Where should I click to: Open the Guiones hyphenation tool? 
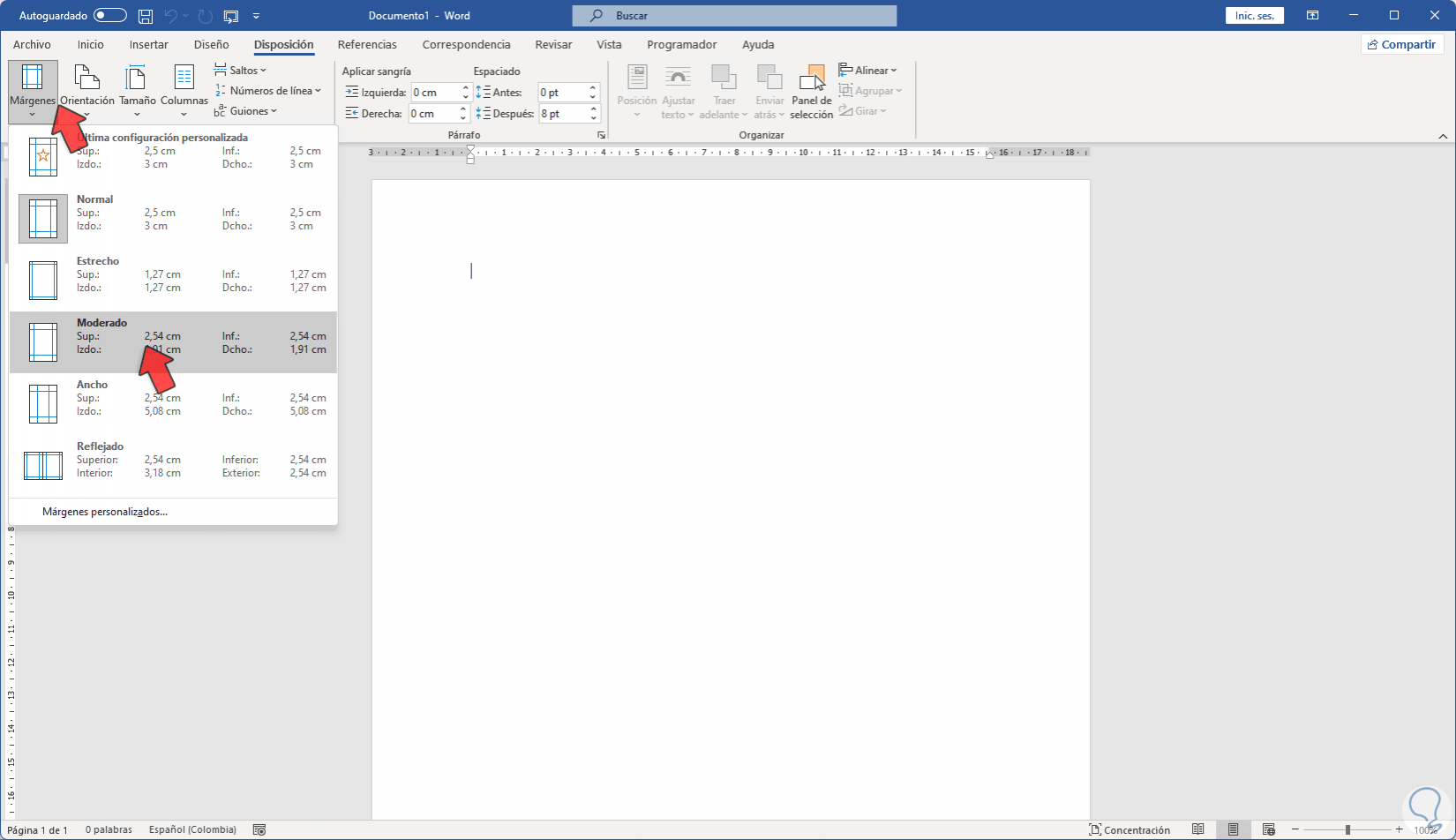(247, 110)
